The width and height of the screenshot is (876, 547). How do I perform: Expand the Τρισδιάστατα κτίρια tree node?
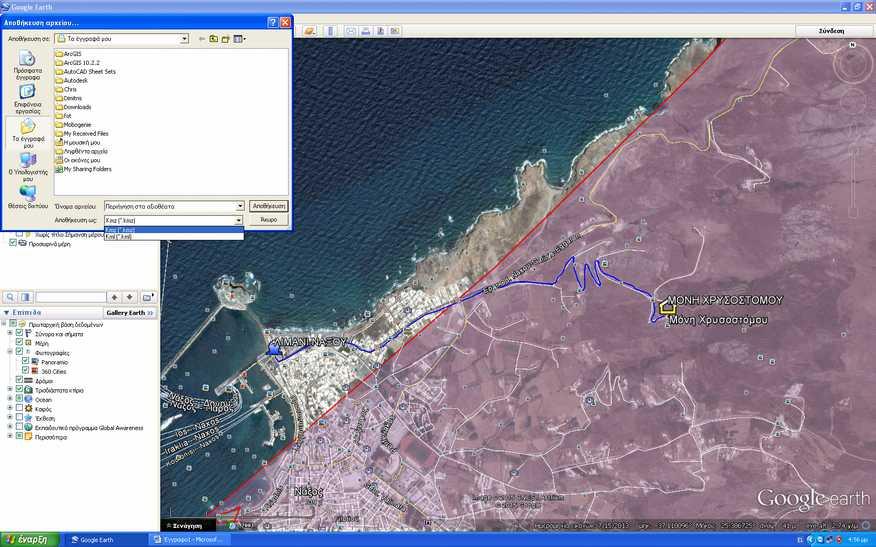click(x=9, y=389)
